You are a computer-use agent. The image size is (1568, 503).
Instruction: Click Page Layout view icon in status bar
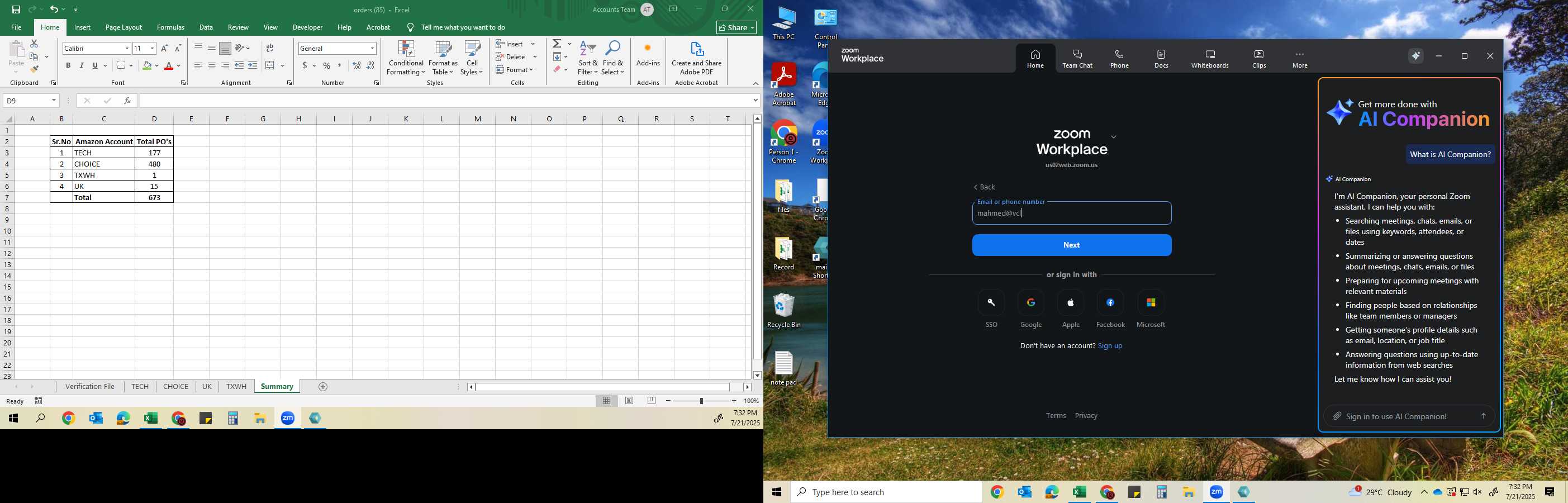[629, 401]
